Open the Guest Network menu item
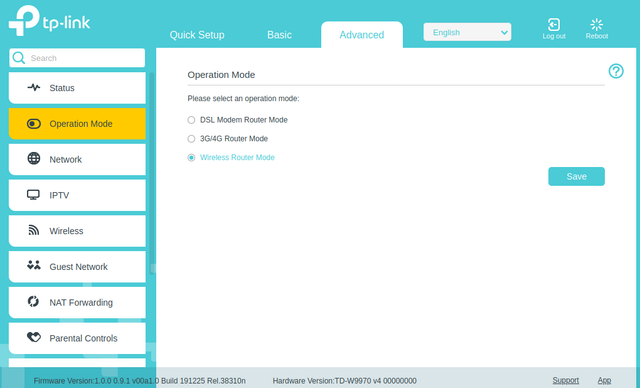The image size is (640, 388). pyautogui.click(x=77, y=266)
